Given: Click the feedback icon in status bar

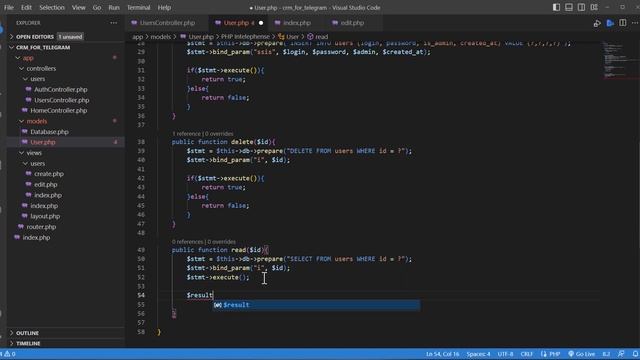Looking at the screenshot, I should 621,354.
